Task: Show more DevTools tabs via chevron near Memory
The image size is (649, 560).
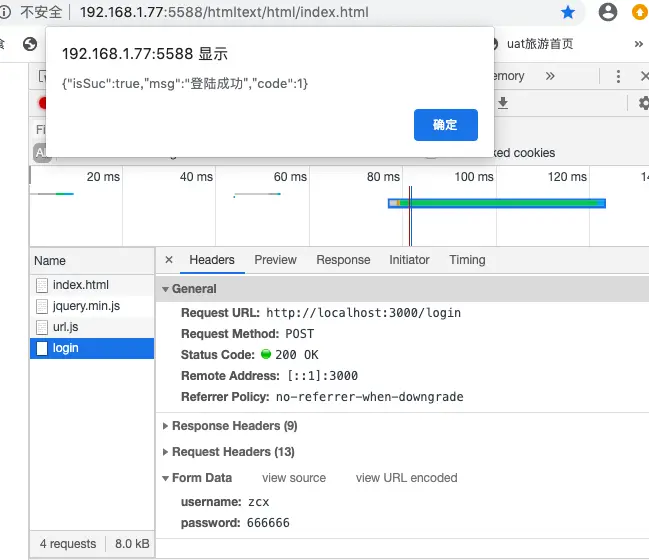Action: [550, 76]
